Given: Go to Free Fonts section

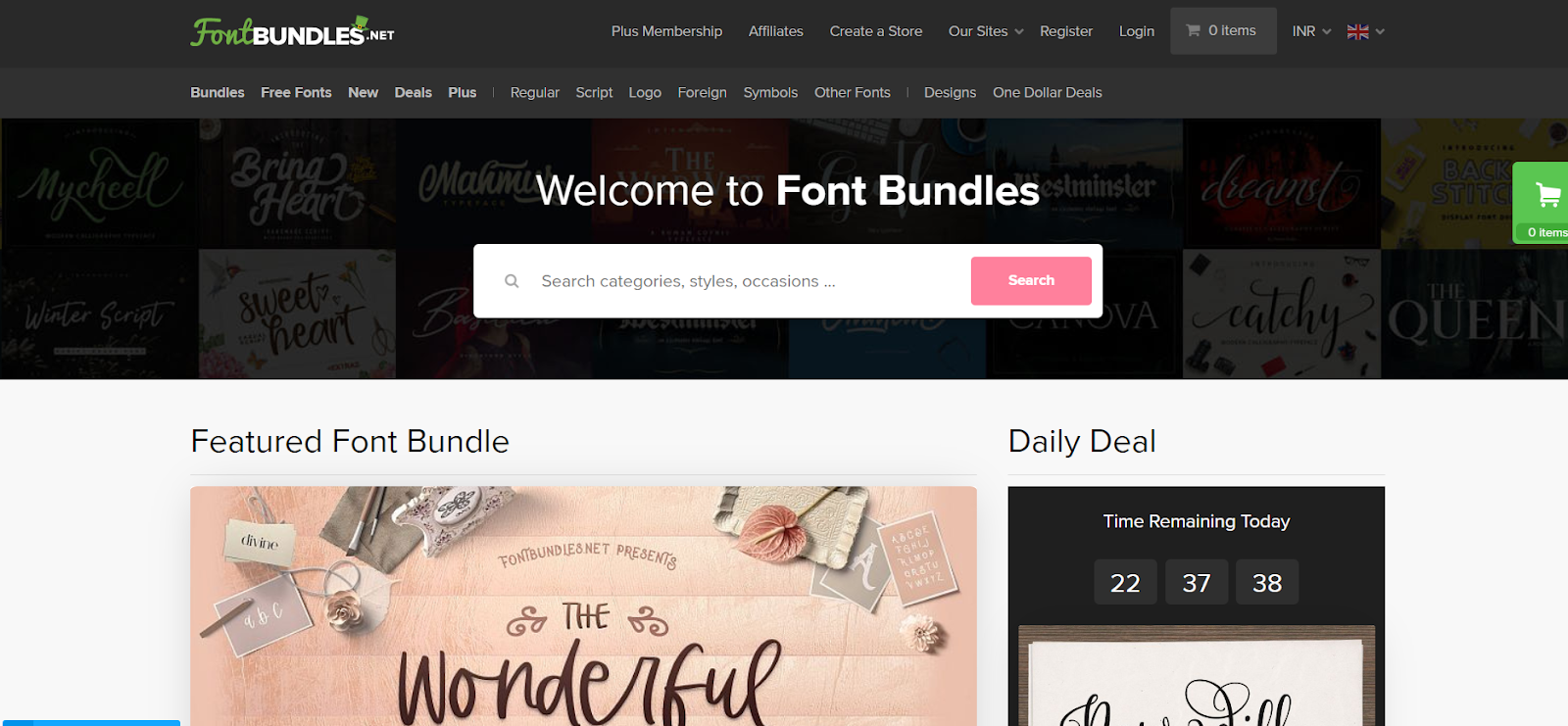Looking at the screenshot, I should click(x=296, y=92).
